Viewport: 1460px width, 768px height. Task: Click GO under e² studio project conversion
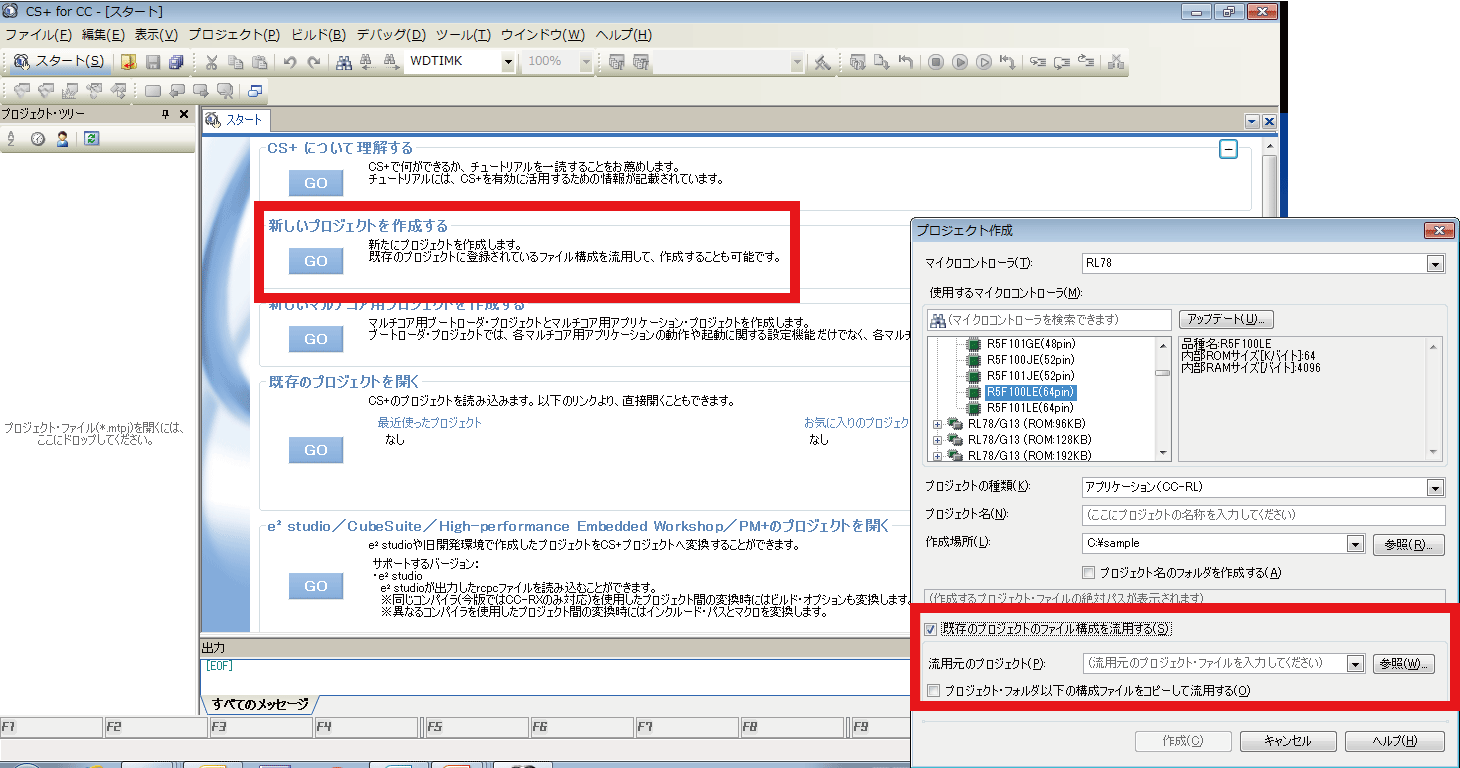point(316,586)
